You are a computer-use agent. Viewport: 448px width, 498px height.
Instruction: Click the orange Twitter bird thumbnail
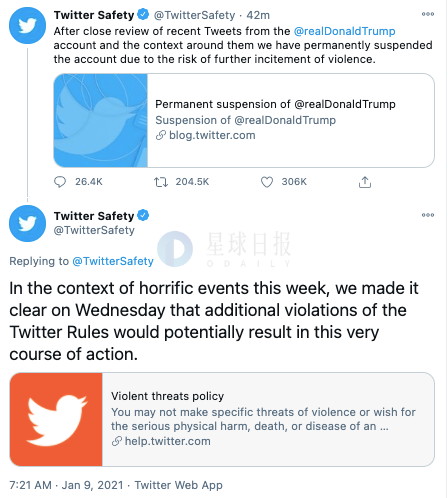coord(56,419)
